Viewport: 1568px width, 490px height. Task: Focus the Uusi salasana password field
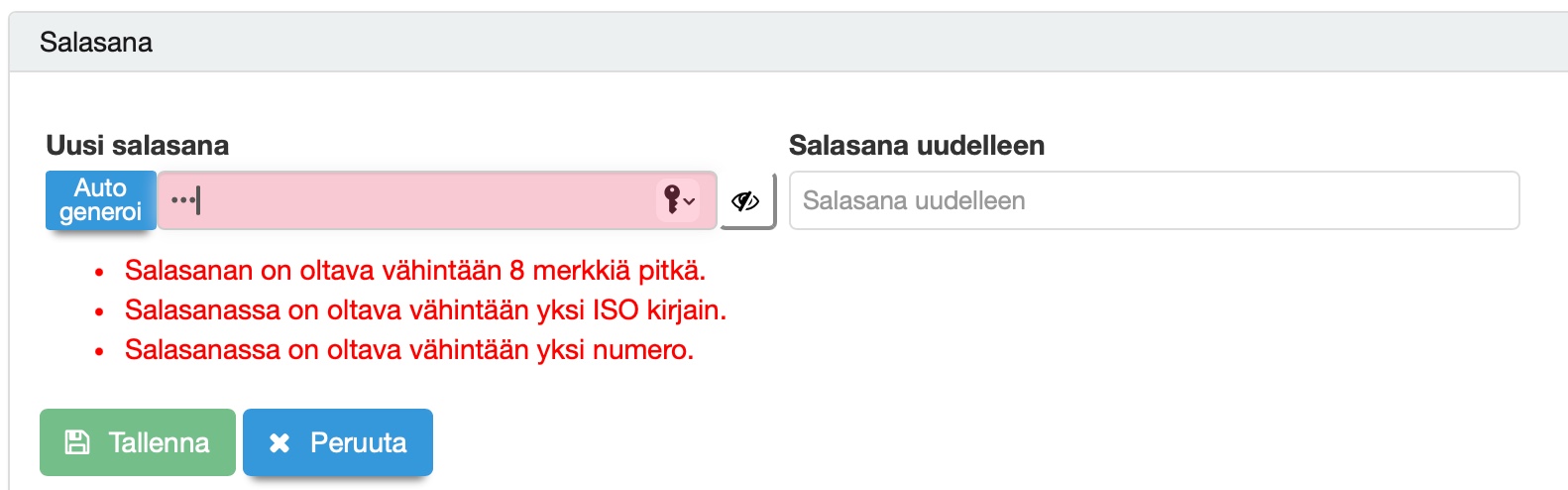pyautogui.click(x=416, y=200)
